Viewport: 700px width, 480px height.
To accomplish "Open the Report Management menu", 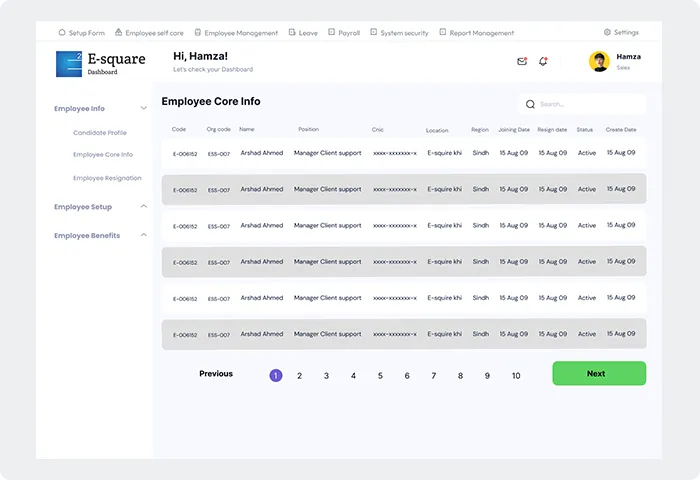I will click(481, 33).
